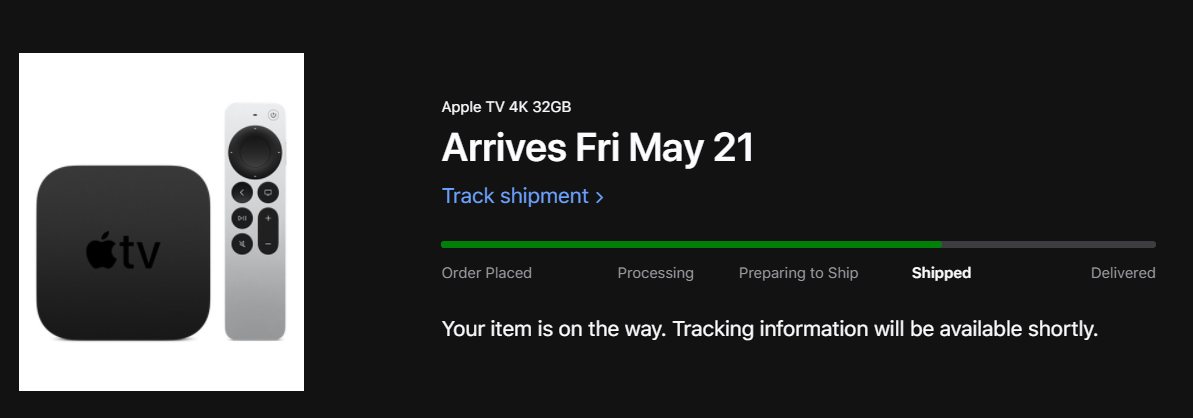Click the gray unfilled end of progress bar
This screenshot has height=418, width=1193.
tap(1049, 244)
